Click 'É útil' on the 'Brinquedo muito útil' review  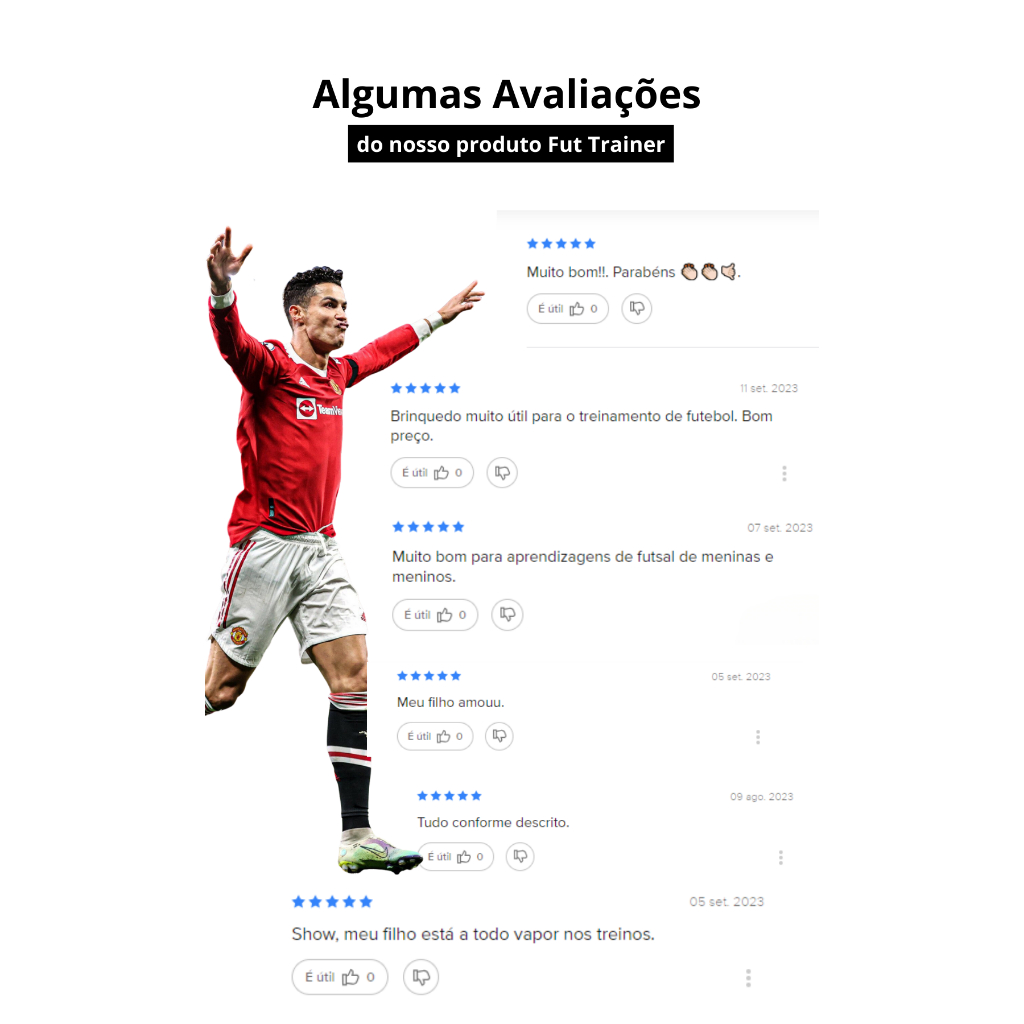(432, 472)
